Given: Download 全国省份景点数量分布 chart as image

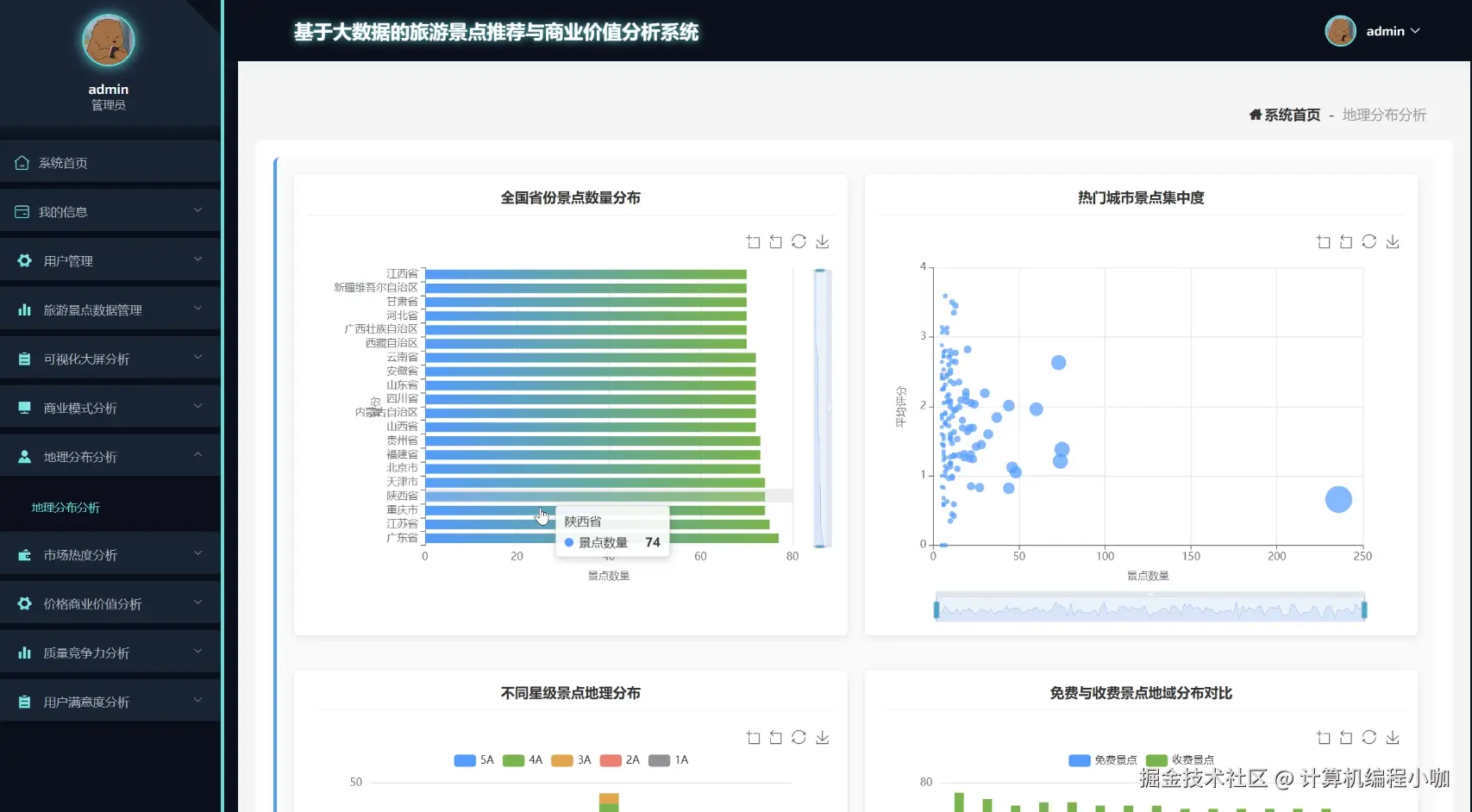Looking at the screenshot, I should point(822,241).
